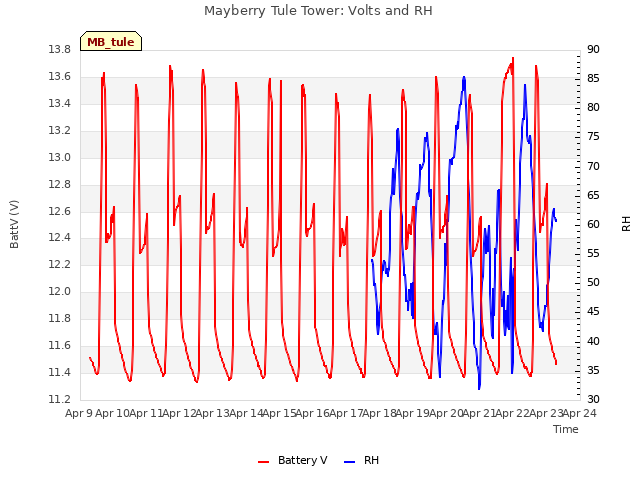
Task: Click the '13.0' left axis value
Action: (x=60, y=158)
